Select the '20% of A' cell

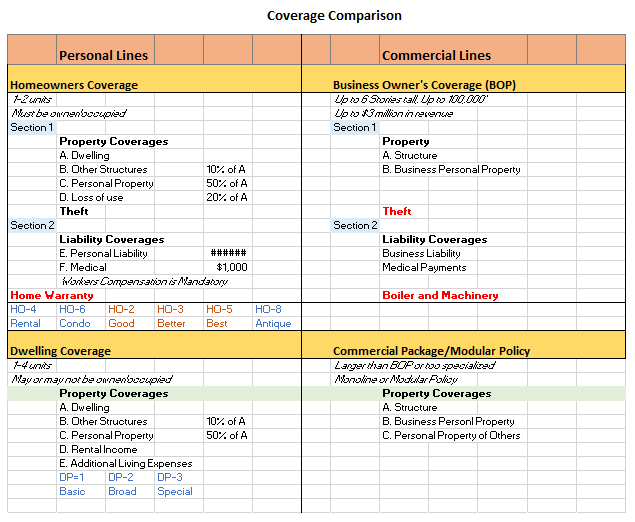click(x=227, y=197)
